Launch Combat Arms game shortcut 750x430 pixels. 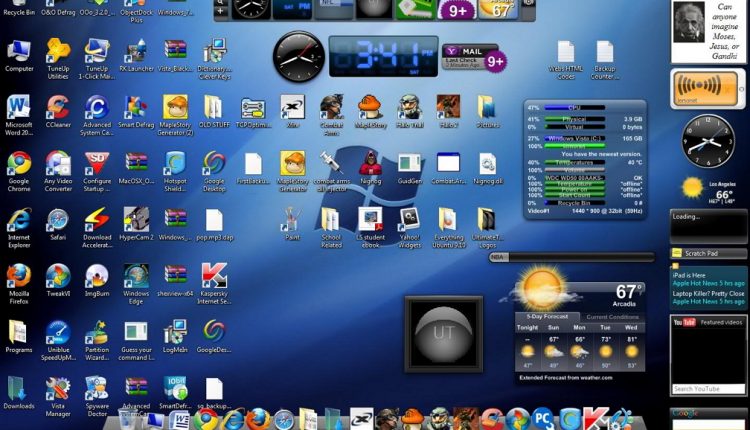pyautogui.click(x=331, y=115)
